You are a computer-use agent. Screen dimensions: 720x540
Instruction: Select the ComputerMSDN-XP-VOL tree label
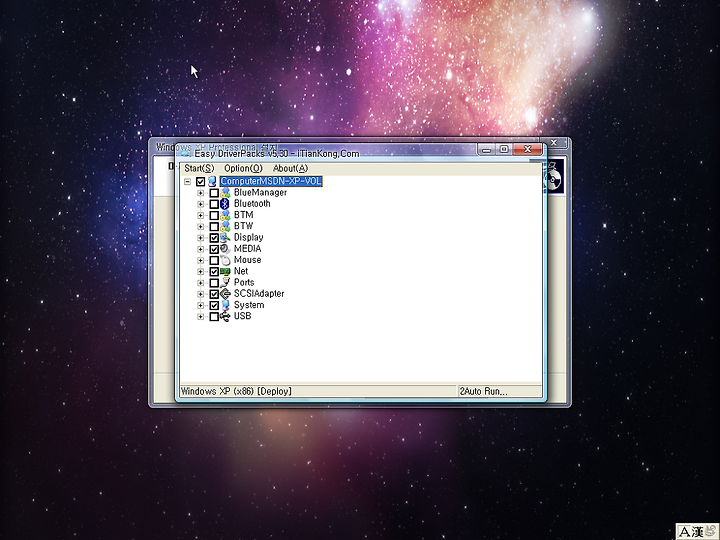[x=271, y=181]
